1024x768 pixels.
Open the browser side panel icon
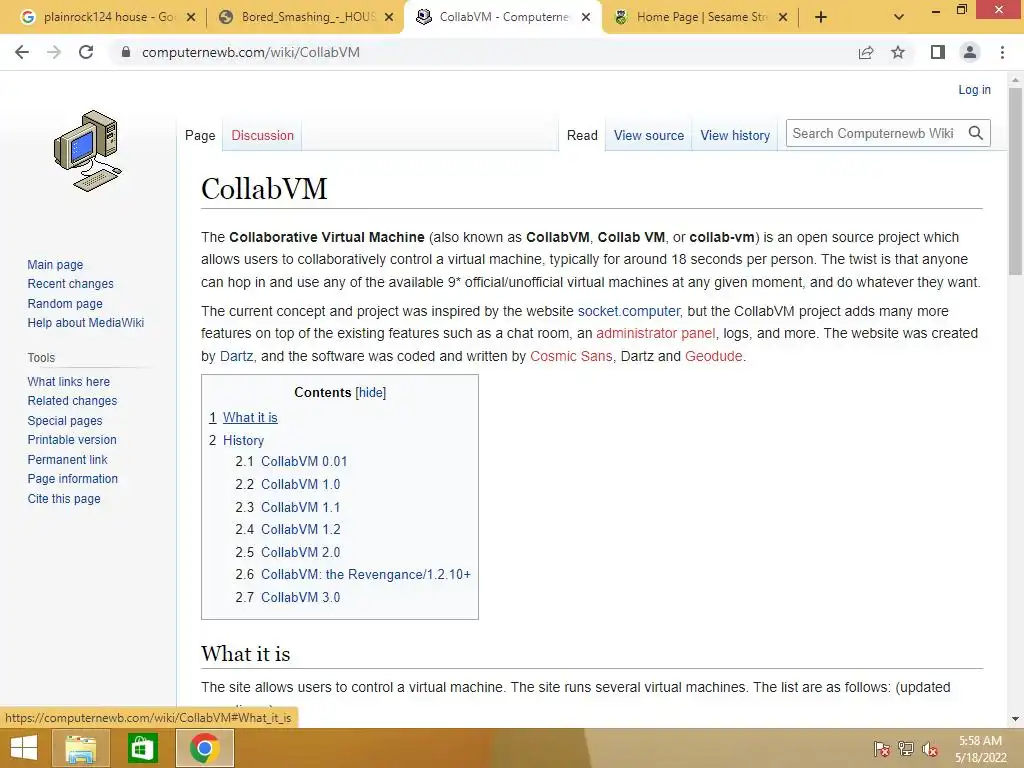click(938, 52)
